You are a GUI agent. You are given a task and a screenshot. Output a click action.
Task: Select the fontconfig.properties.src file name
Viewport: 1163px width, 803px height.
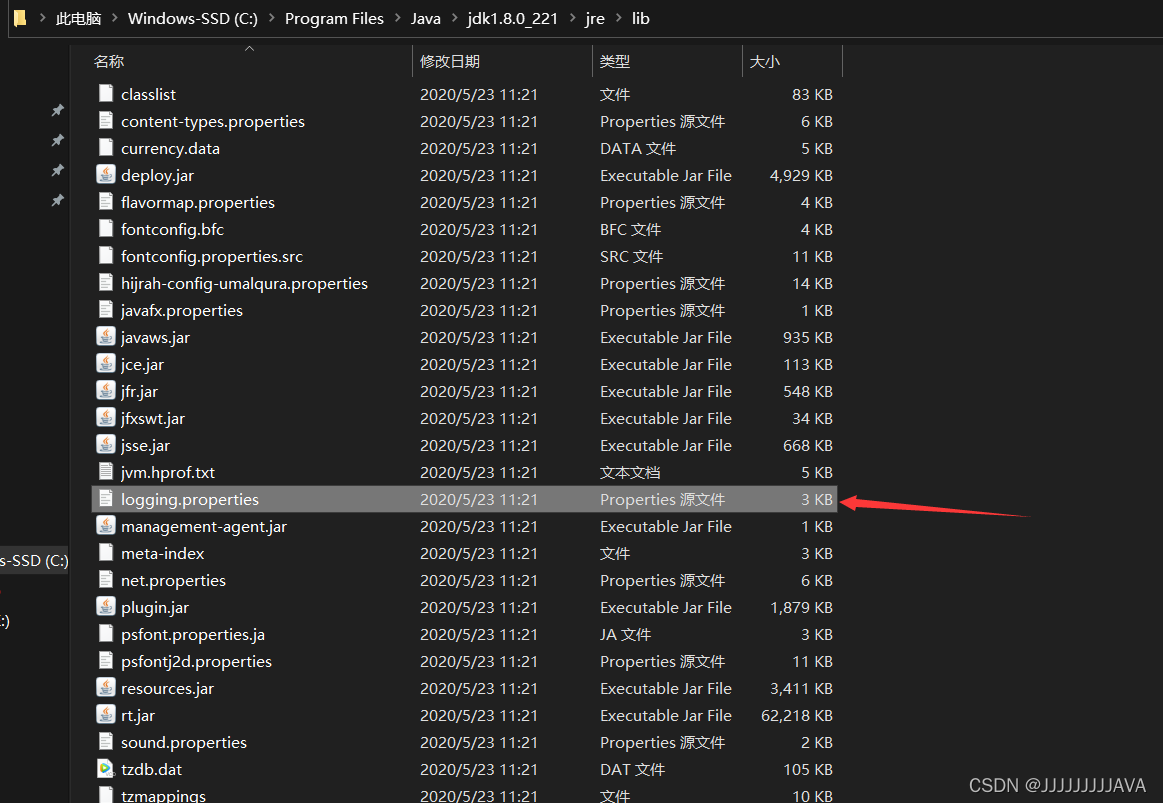[x=212, y=257]
